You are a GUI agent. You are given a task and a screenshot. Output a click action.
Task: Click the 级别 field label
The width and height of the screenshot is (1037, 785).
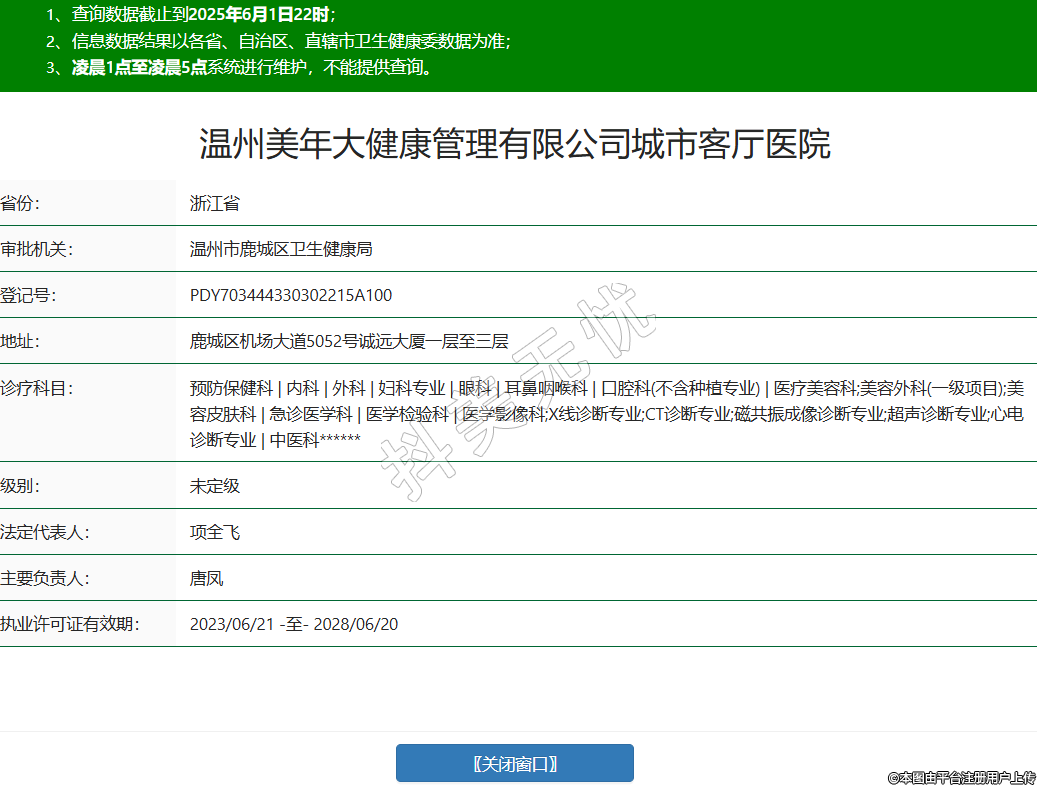(20, 486)
